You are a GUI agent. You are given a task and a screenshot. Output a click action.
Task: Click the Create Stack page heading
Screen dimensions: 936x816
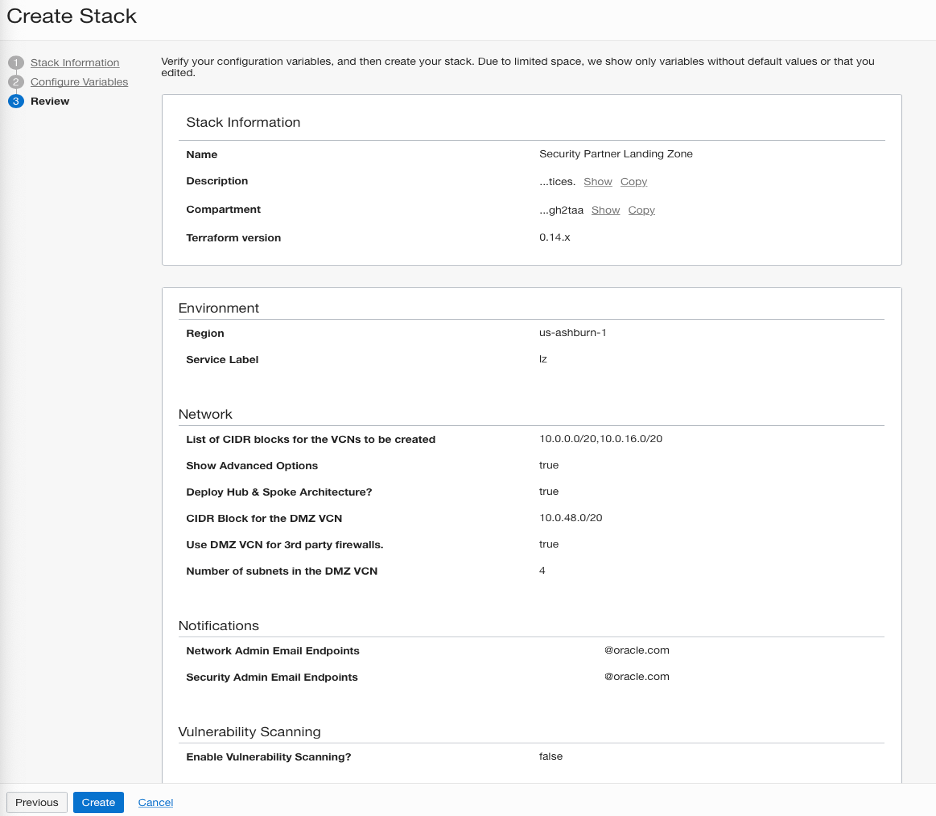pyautogui.click(x=72, y=16)
